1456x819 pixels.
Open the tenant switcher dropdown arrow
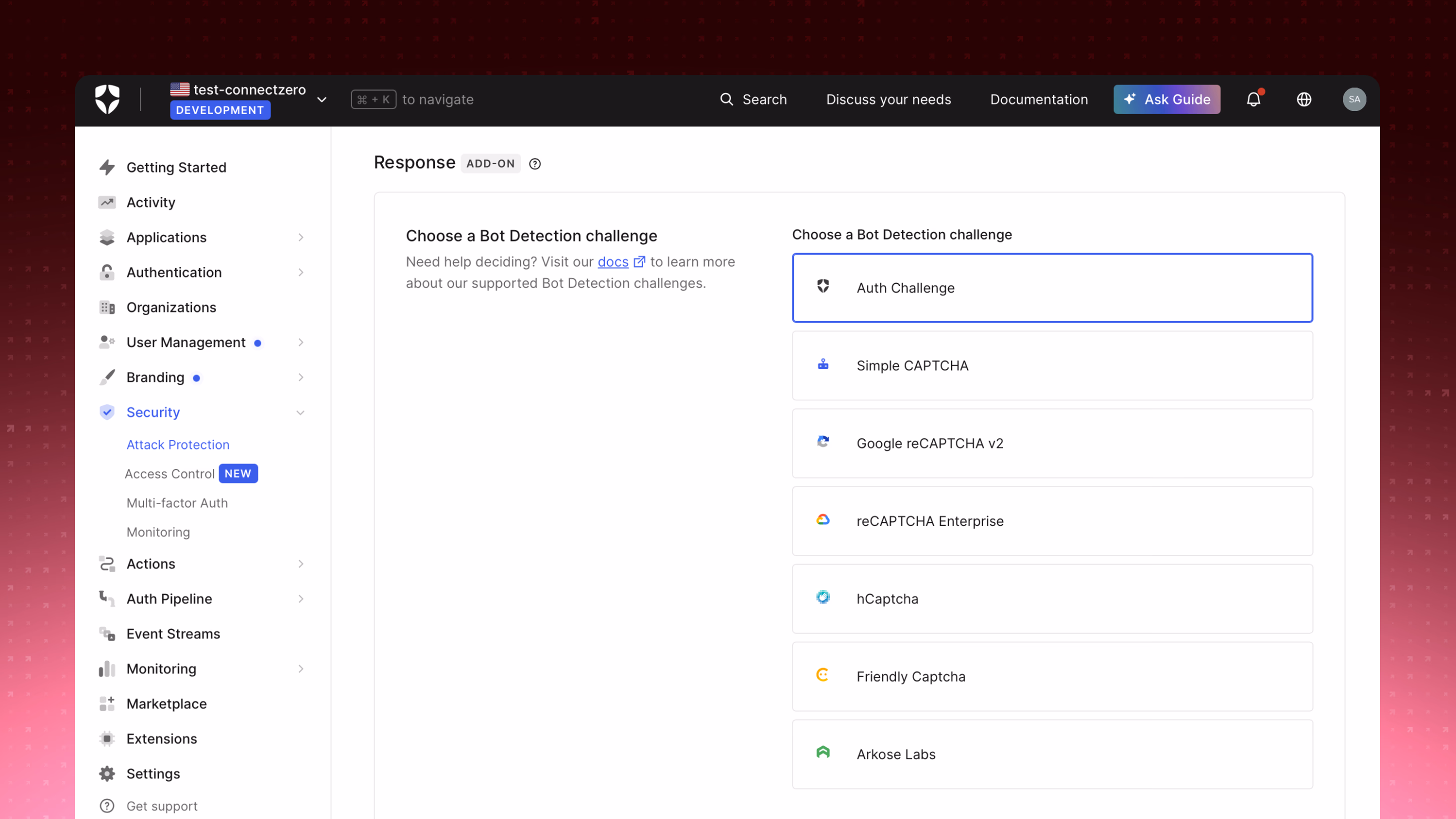(321, 100)
